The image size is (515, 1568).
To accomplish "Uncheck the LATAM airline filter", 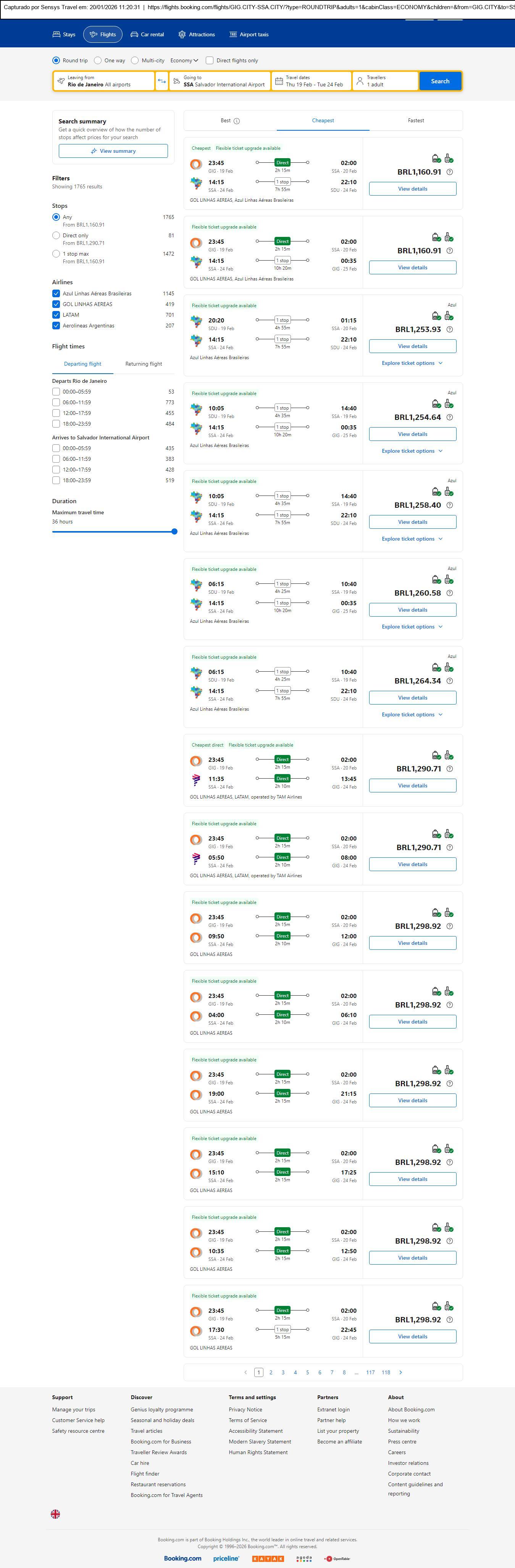I will (x=56, y=315).
